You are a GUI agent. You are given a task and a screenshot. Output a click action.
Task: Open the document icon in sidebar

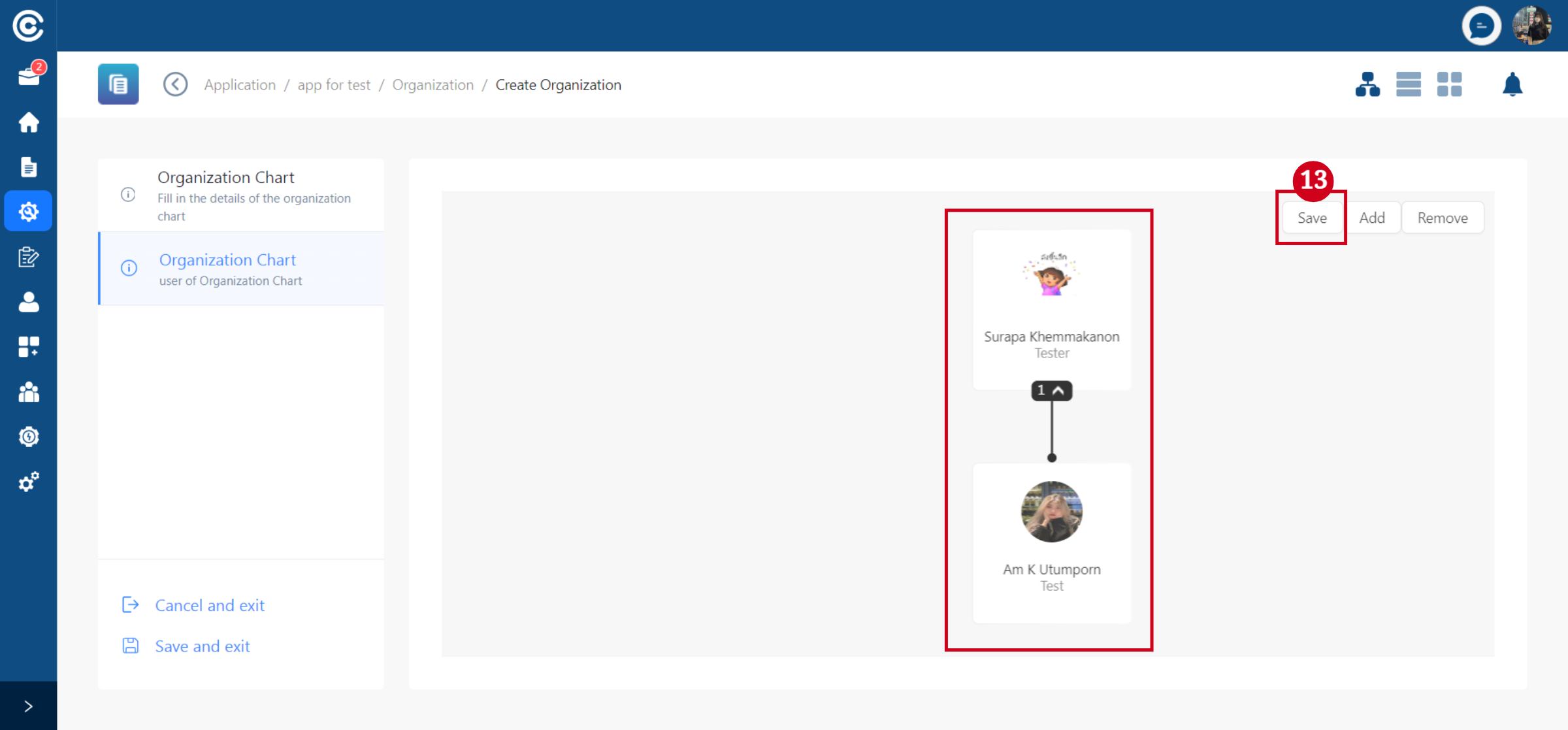(29, 167)
